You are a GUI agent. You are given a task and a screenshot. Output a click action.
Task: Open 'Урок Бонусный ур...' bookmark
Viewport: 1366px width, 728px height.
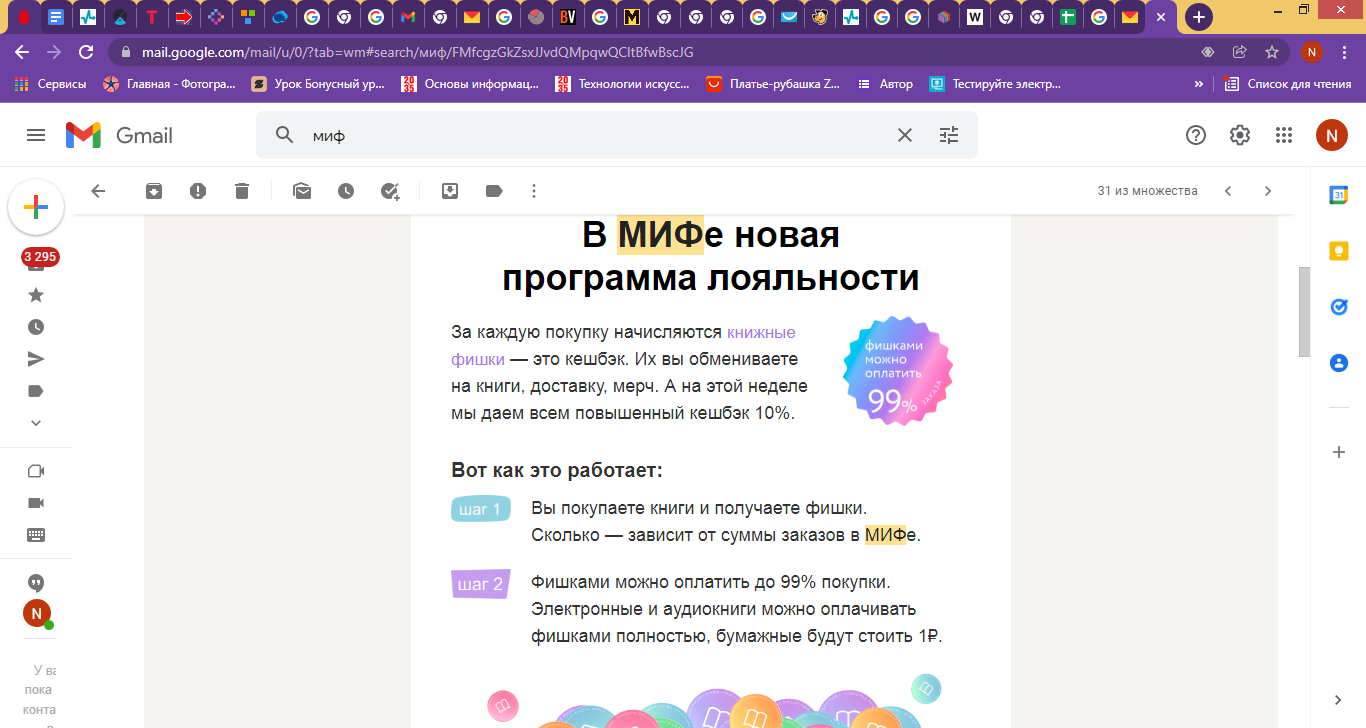(318, 84)
